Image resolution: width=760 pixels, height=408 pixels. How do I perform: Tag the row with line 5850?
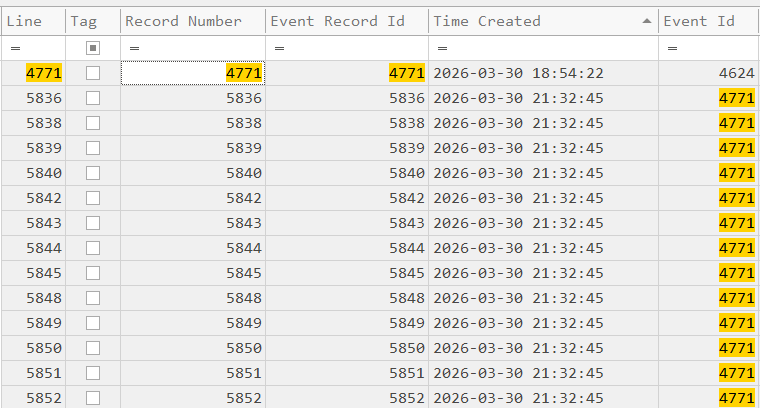[x=93, y=348]
